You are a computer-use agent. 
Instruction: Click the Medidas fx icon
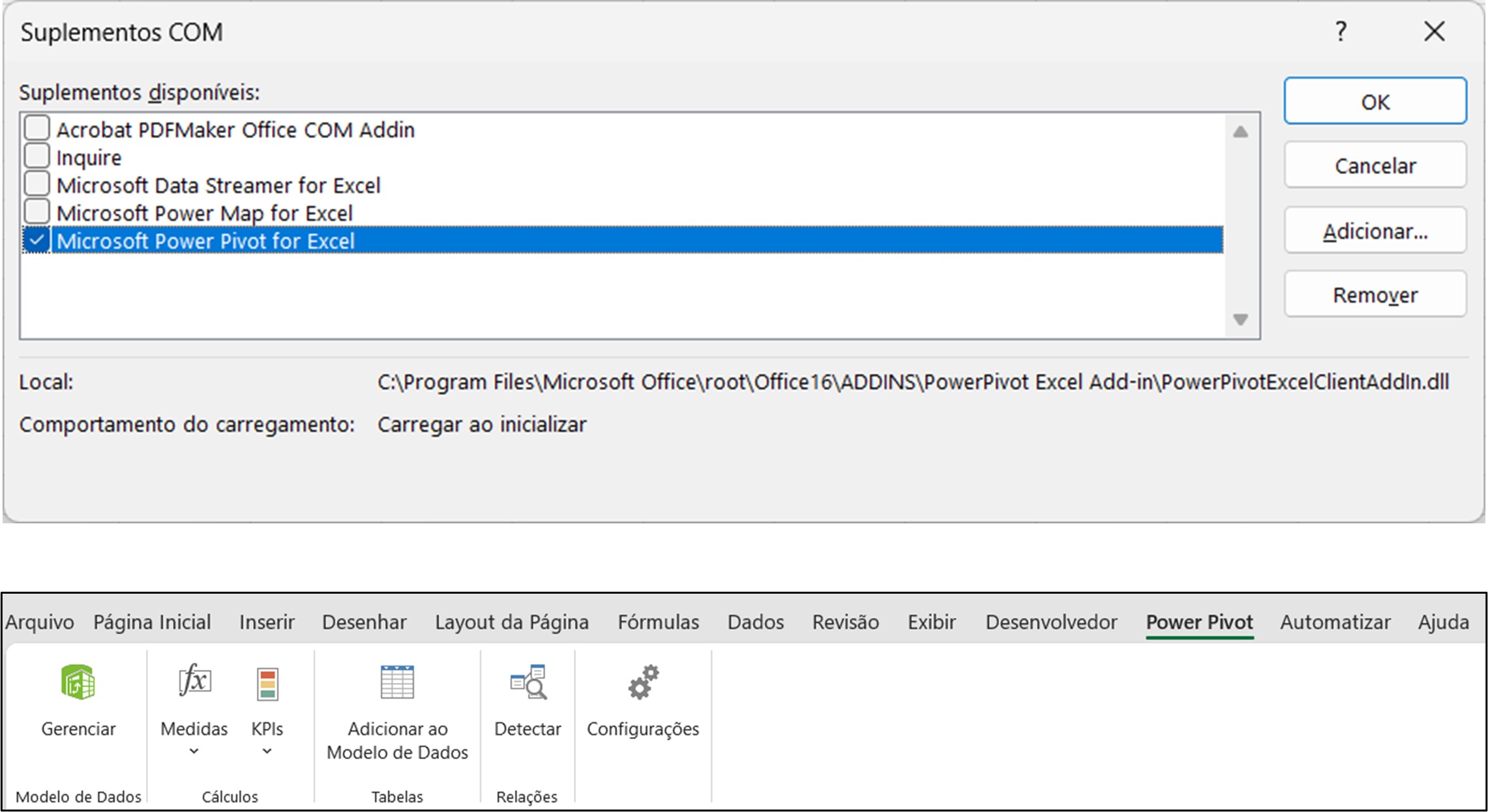click(194, 682)
